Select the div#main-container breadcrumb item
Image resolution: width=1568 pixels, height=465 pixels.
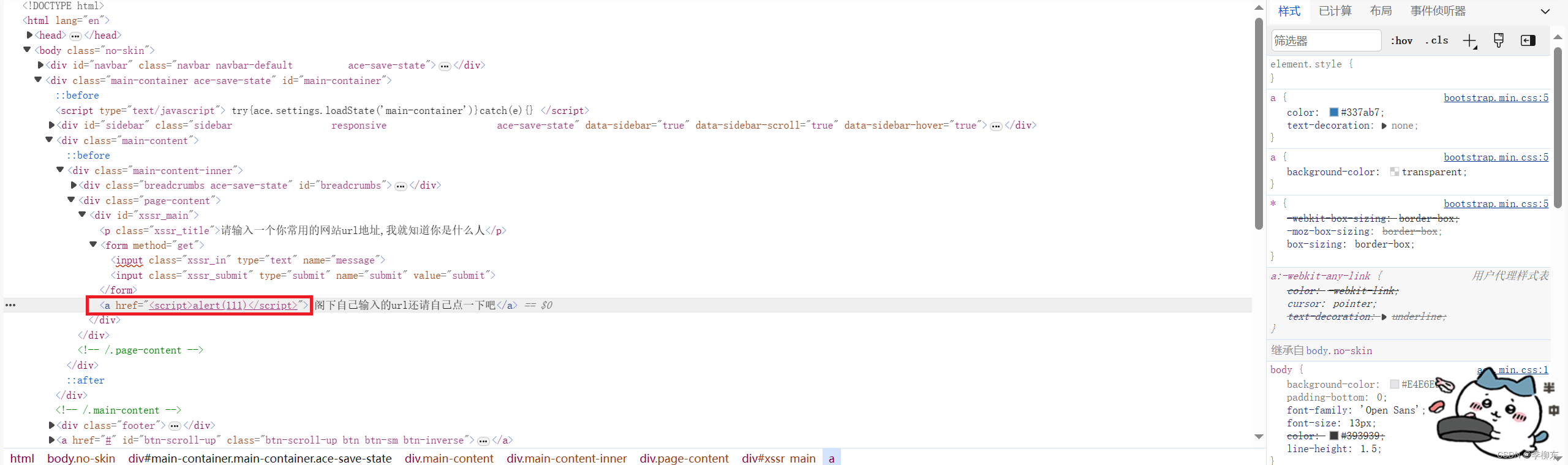[260, 458]
